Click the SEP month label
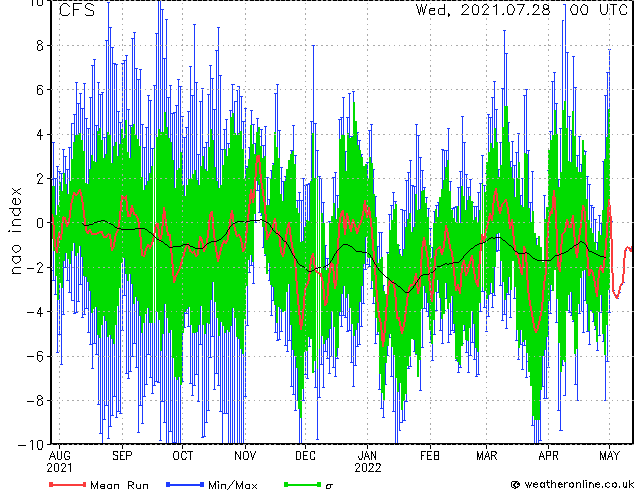Viewport: 634px width, 490px height. click(x=122, y=456)
